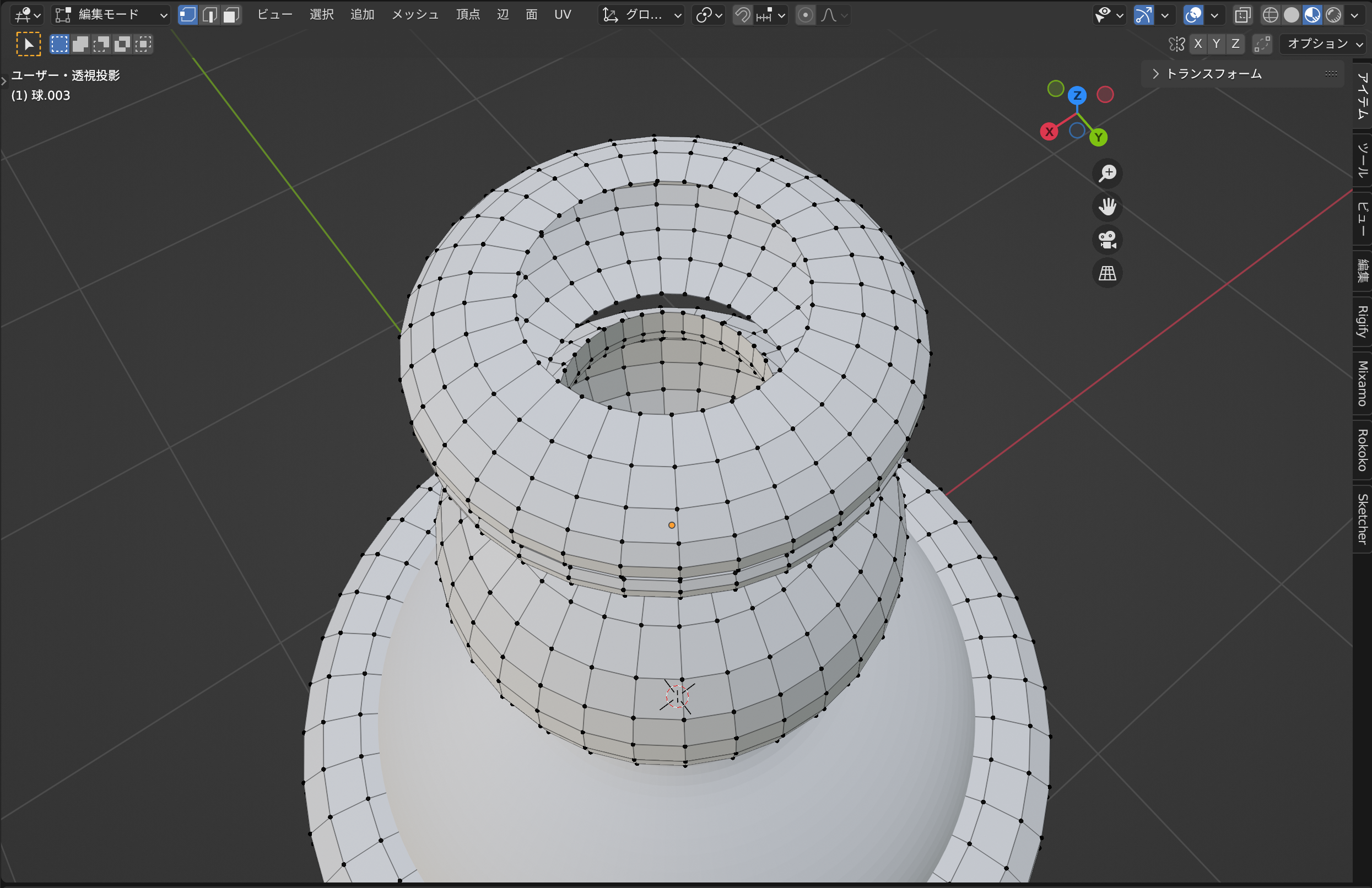
Task: Open the Rokoko sidebar tab
Action: (x=1362, y=450)
